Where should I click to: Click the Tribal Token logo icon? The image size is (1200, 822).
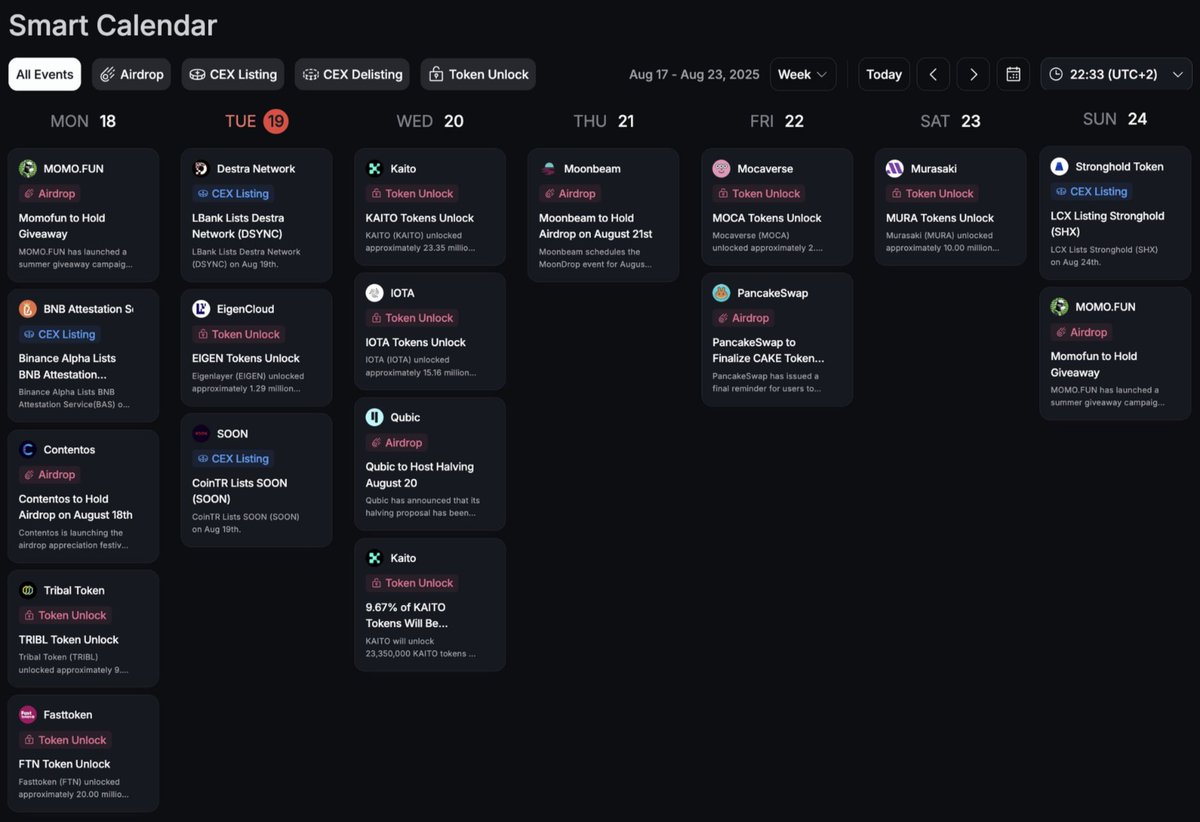point(28,590)
